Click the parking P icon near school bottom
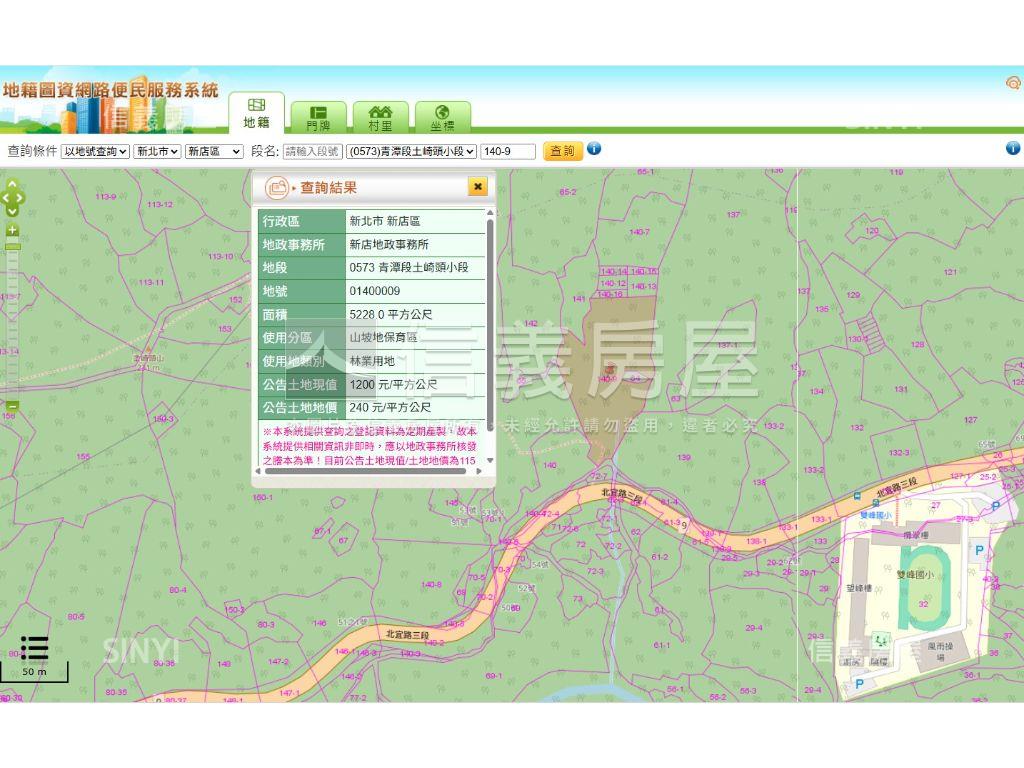 tap(859, 684)
